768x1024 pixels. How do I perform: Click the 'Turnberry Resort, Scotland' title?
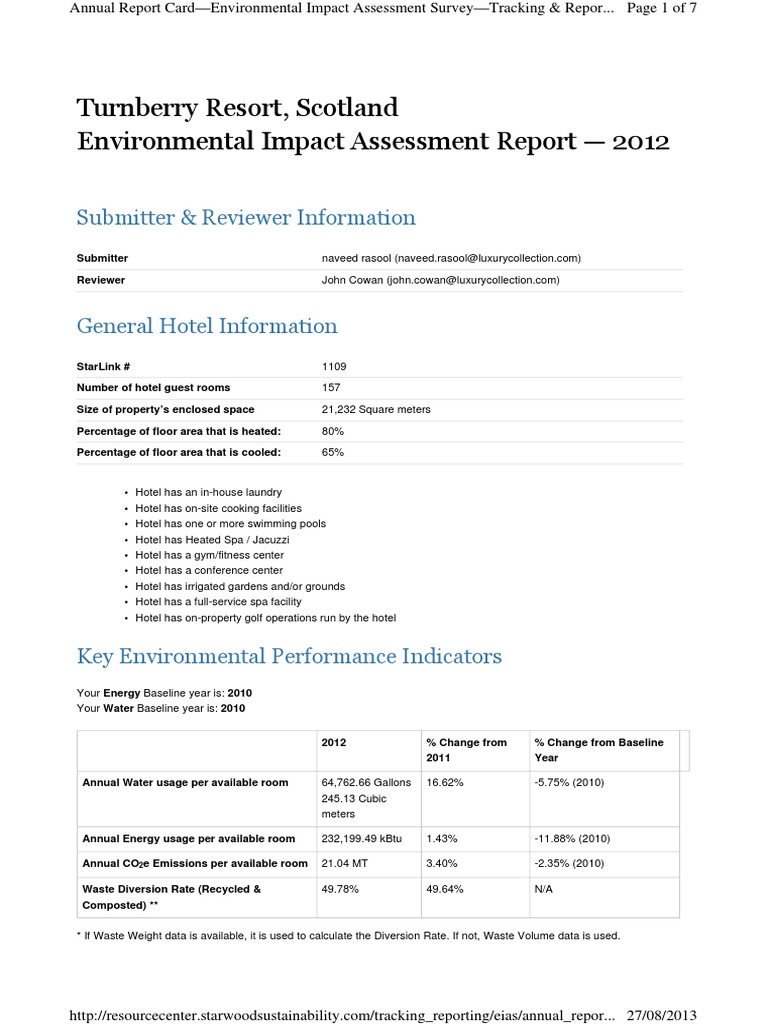[x=237, y=108]
